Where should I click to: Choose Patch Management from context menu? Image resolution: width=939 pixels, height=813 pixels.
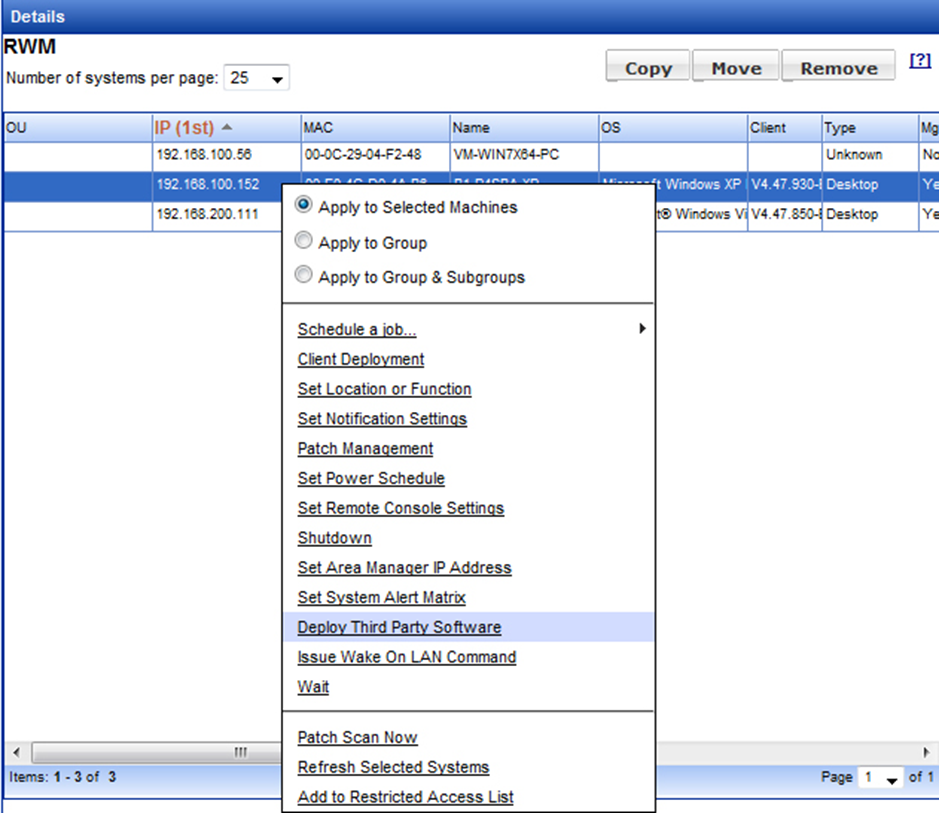365,449
